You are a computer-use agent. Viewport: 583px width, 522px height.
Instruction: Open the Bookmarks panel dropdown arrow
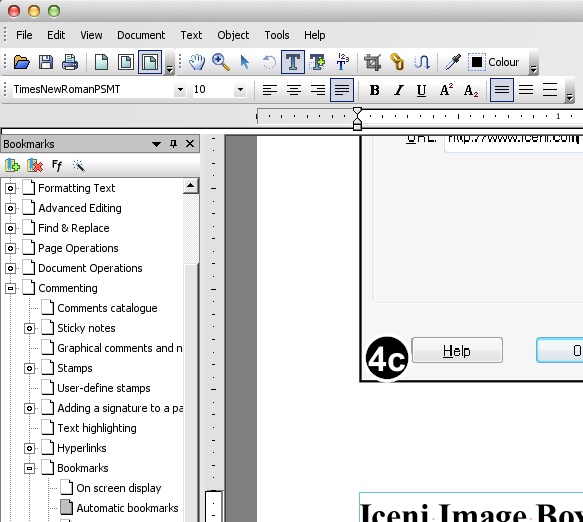point(157,144)
